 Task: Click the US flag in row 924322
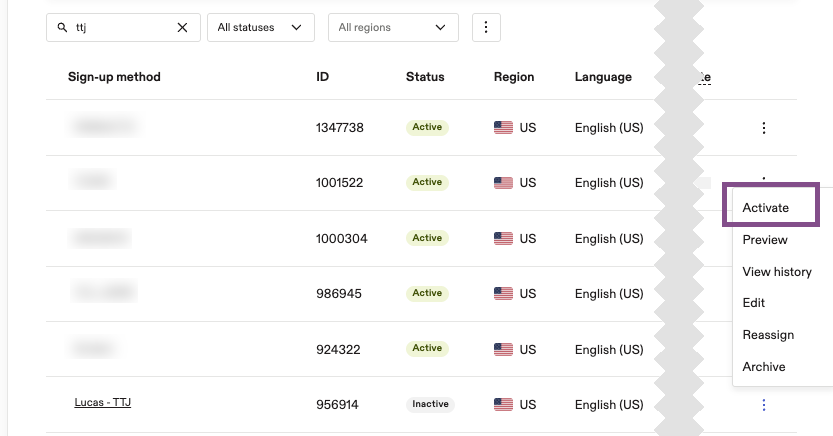click(x=503, y=349)
